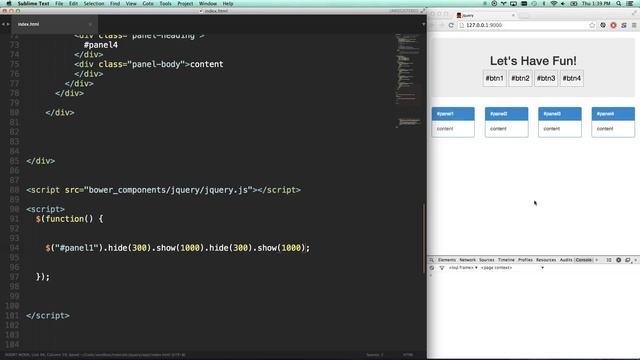Click Sublime's tab-history back arrow

tap(3, 24)
